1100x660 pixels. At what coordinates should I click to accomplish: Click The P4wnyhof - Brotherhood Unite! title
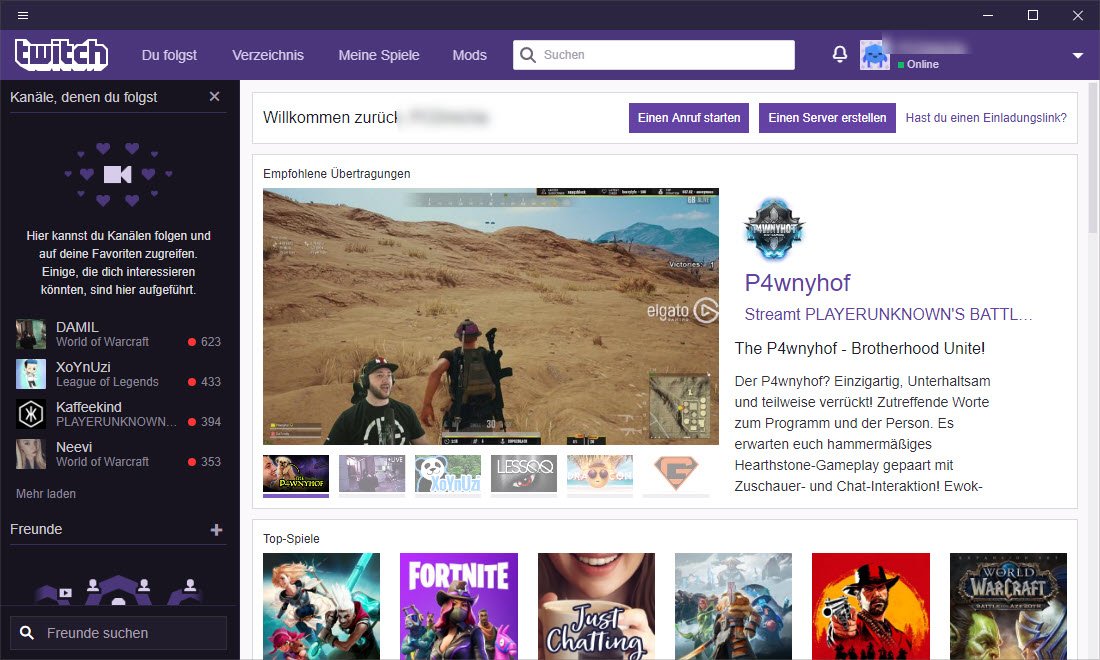click(x=859, y=348)
